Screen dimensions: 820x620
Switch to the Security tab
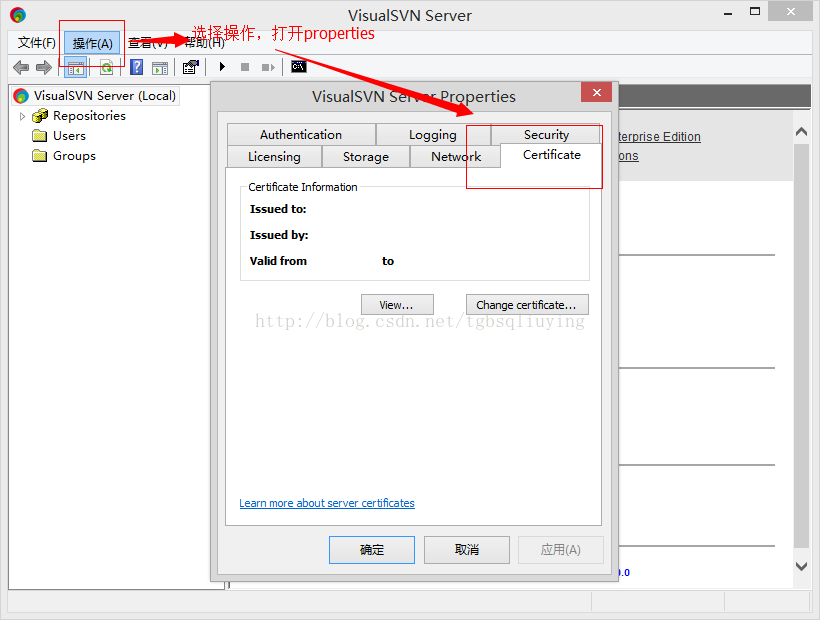[x=546, y=135]
